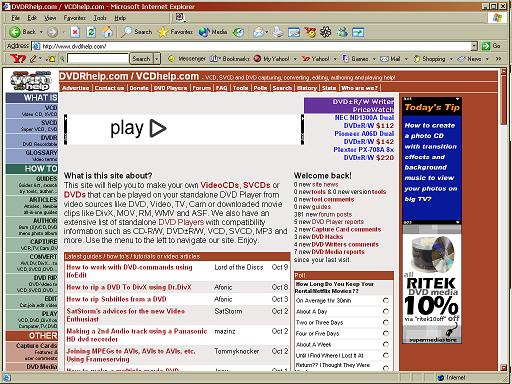Screen dimensions: 512x384
Task: Open the 'How to rip a DVD To DivX using Dr.DivX' guide
Action: tap(129, 287)
